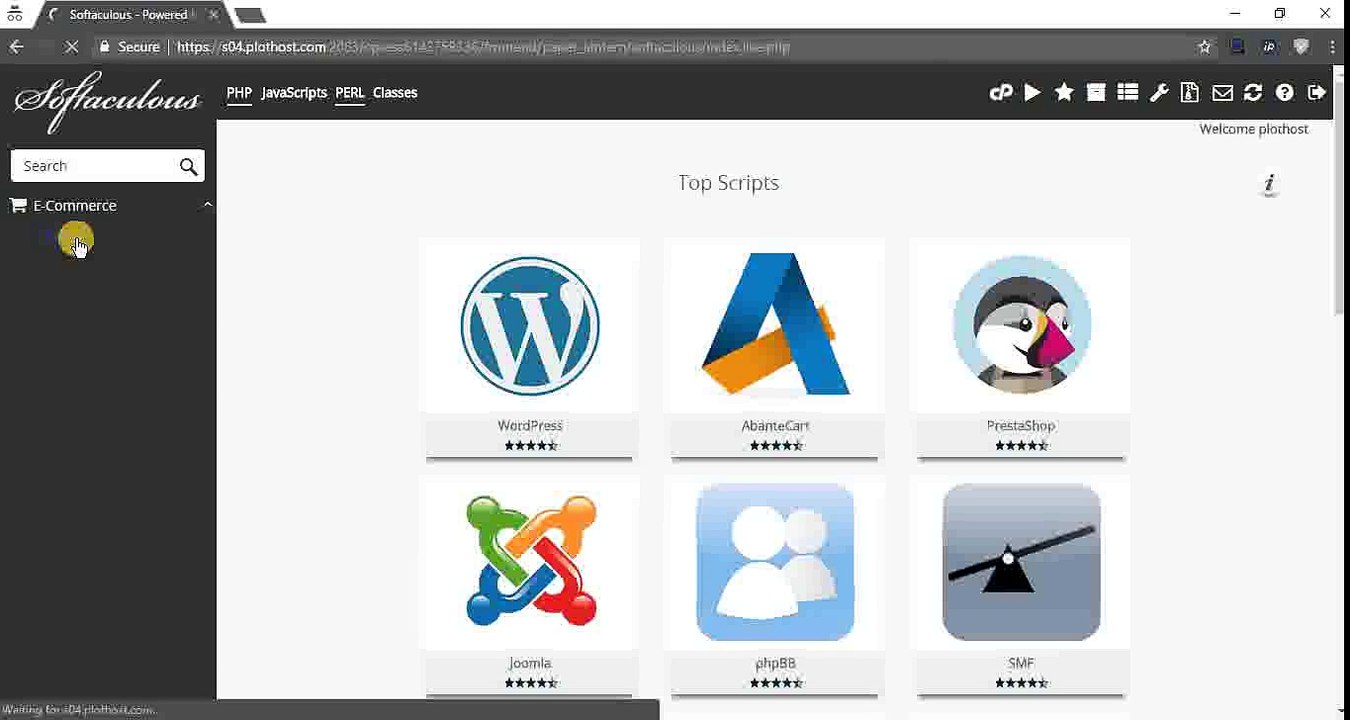Open the cPanel control panel icon
1350x720 pixels.
click(x=1000, y=93)
